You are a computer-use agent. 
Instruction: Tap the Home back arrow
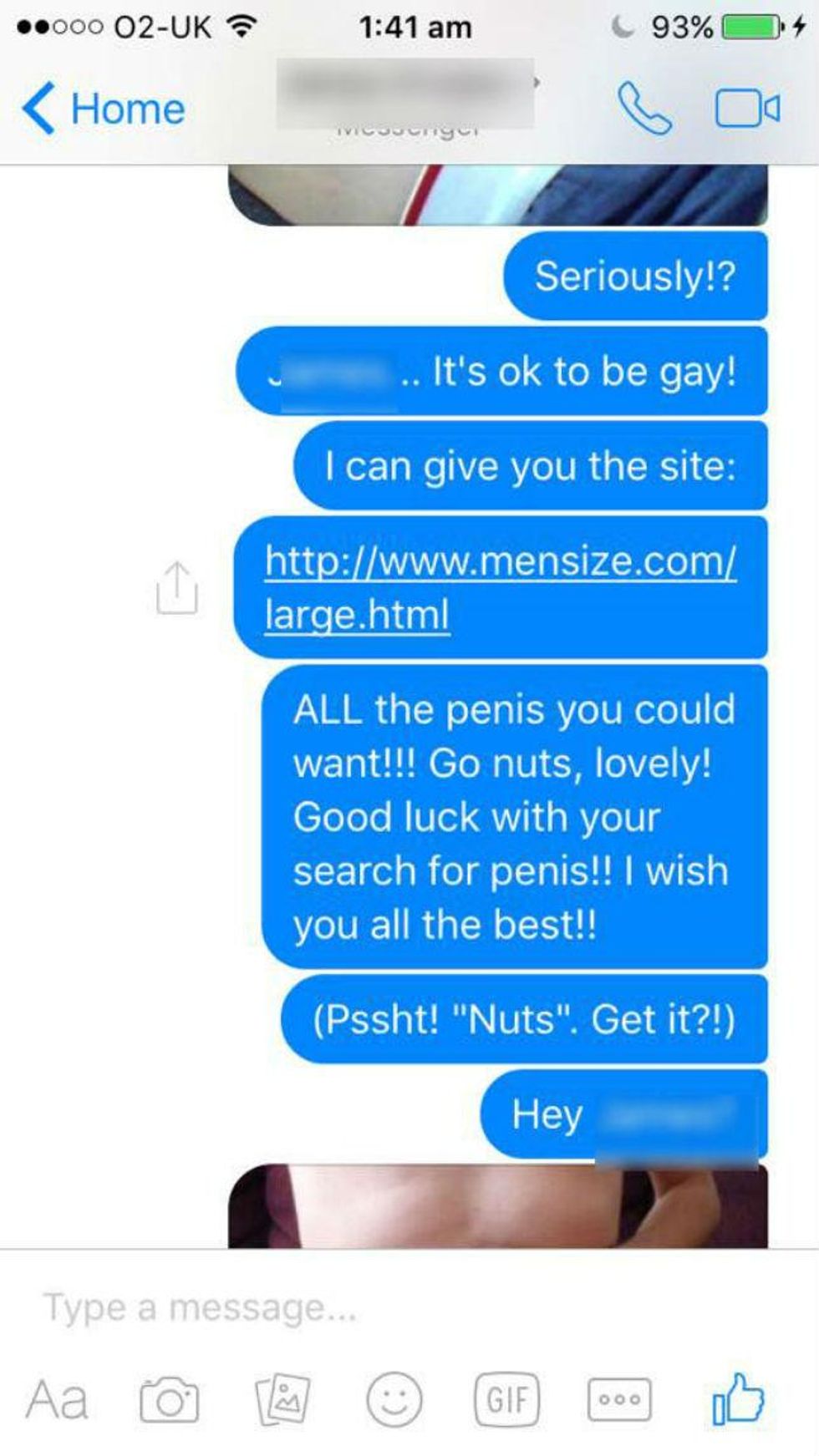(x=38, y=109)
